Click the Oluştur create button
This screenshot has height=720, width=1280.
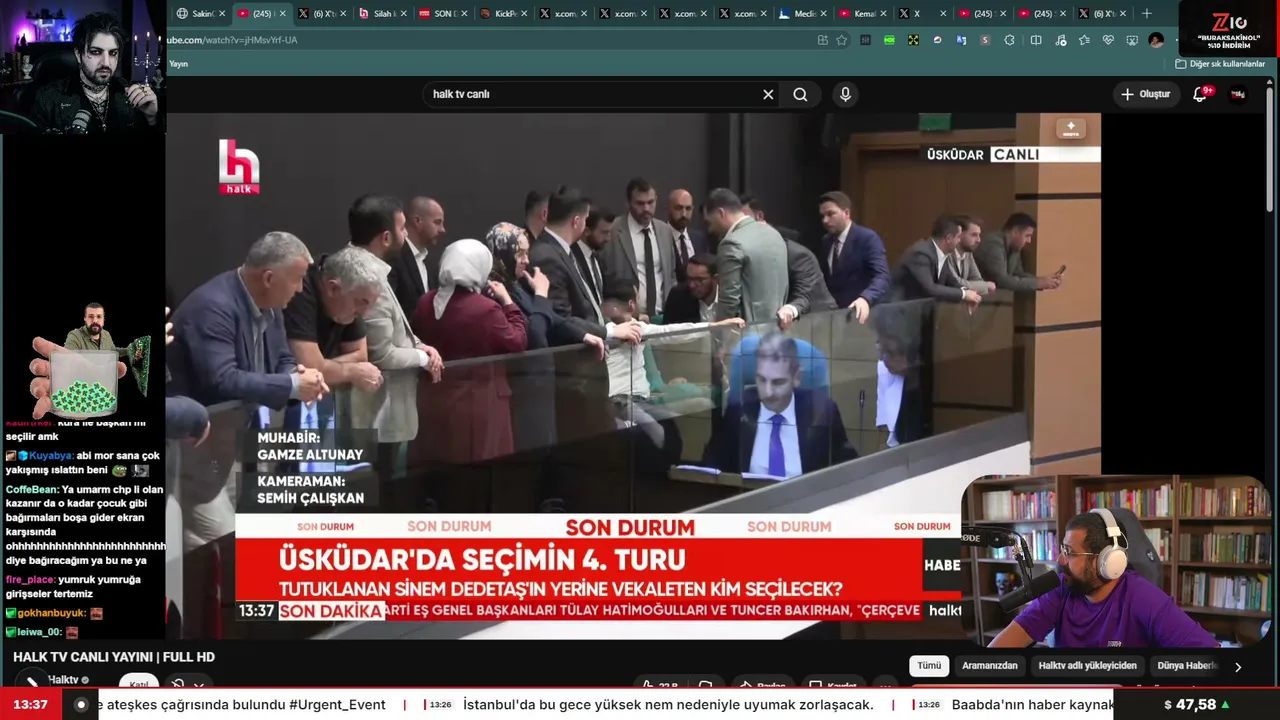(1145, 94)
